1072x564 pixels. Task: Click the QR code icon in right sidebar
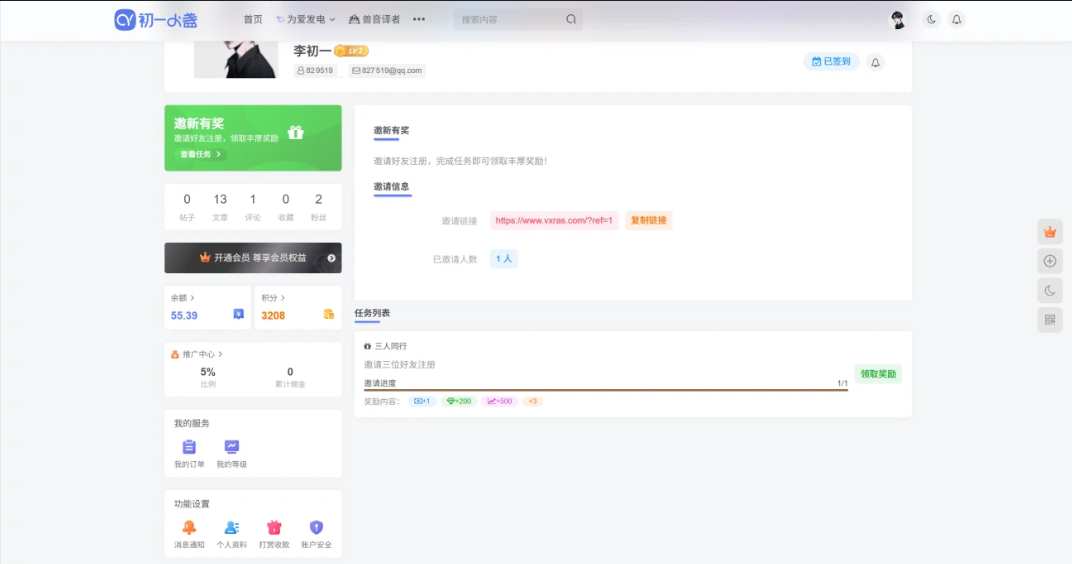click(x=1049, y=319)
